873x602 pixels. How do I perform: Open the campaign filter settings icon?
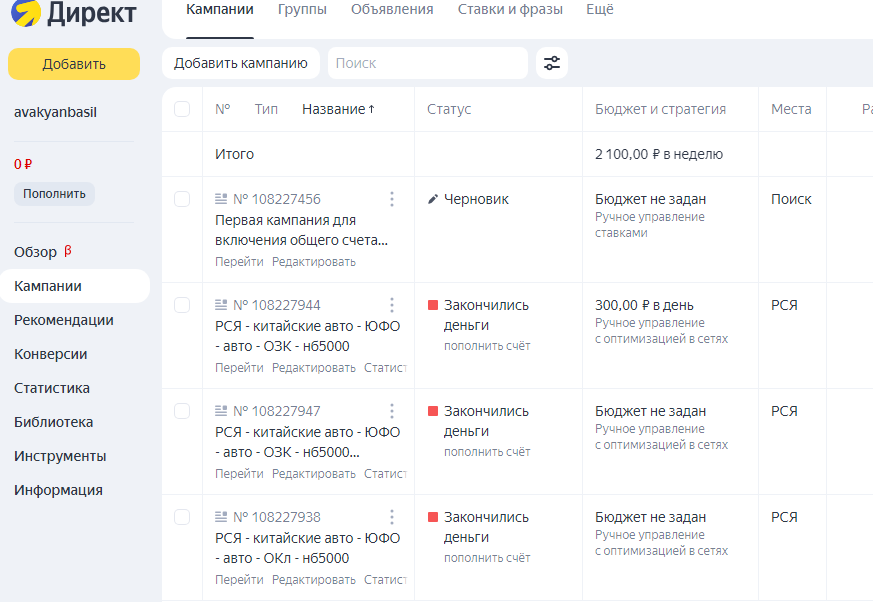click(x=552, y=63)
